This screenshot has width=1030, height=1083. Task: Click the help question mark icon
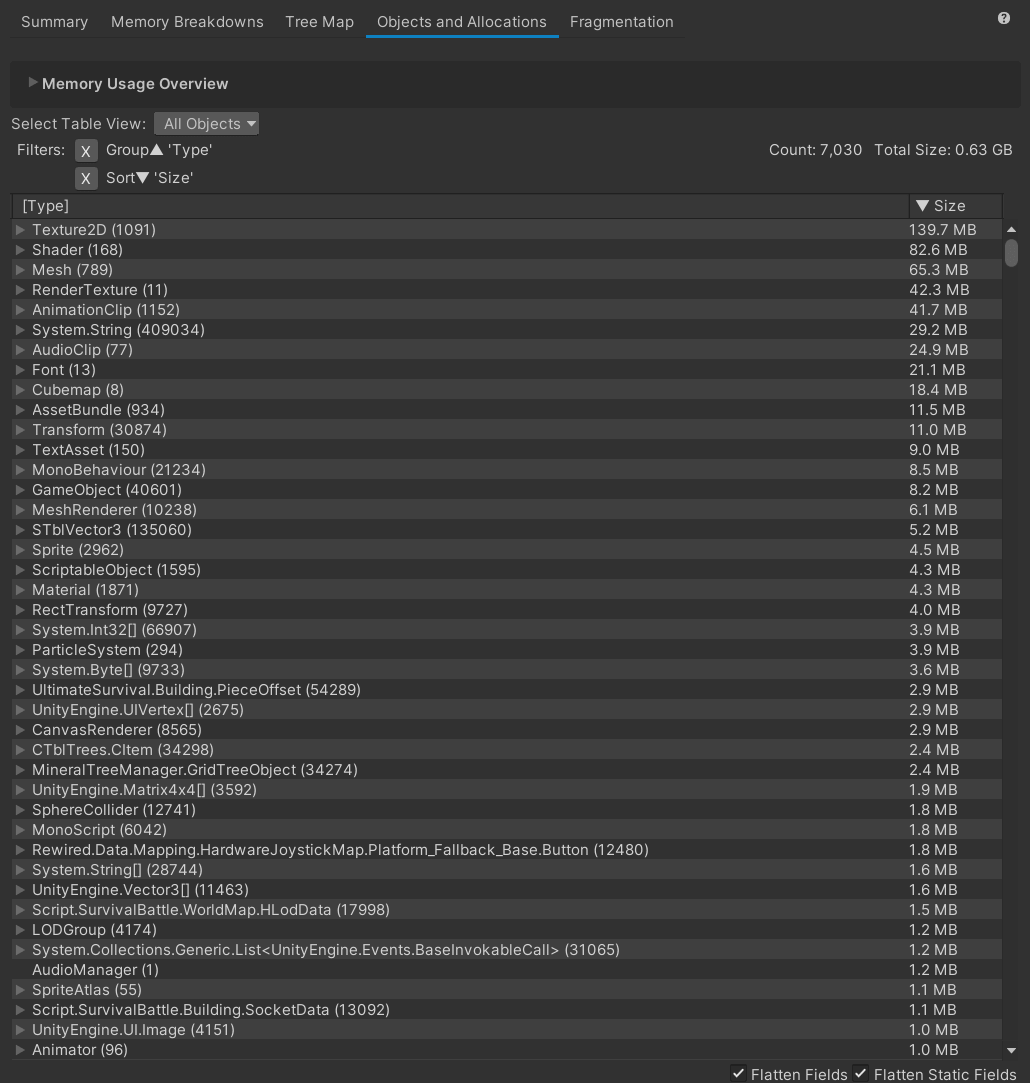coord(1003,18)
